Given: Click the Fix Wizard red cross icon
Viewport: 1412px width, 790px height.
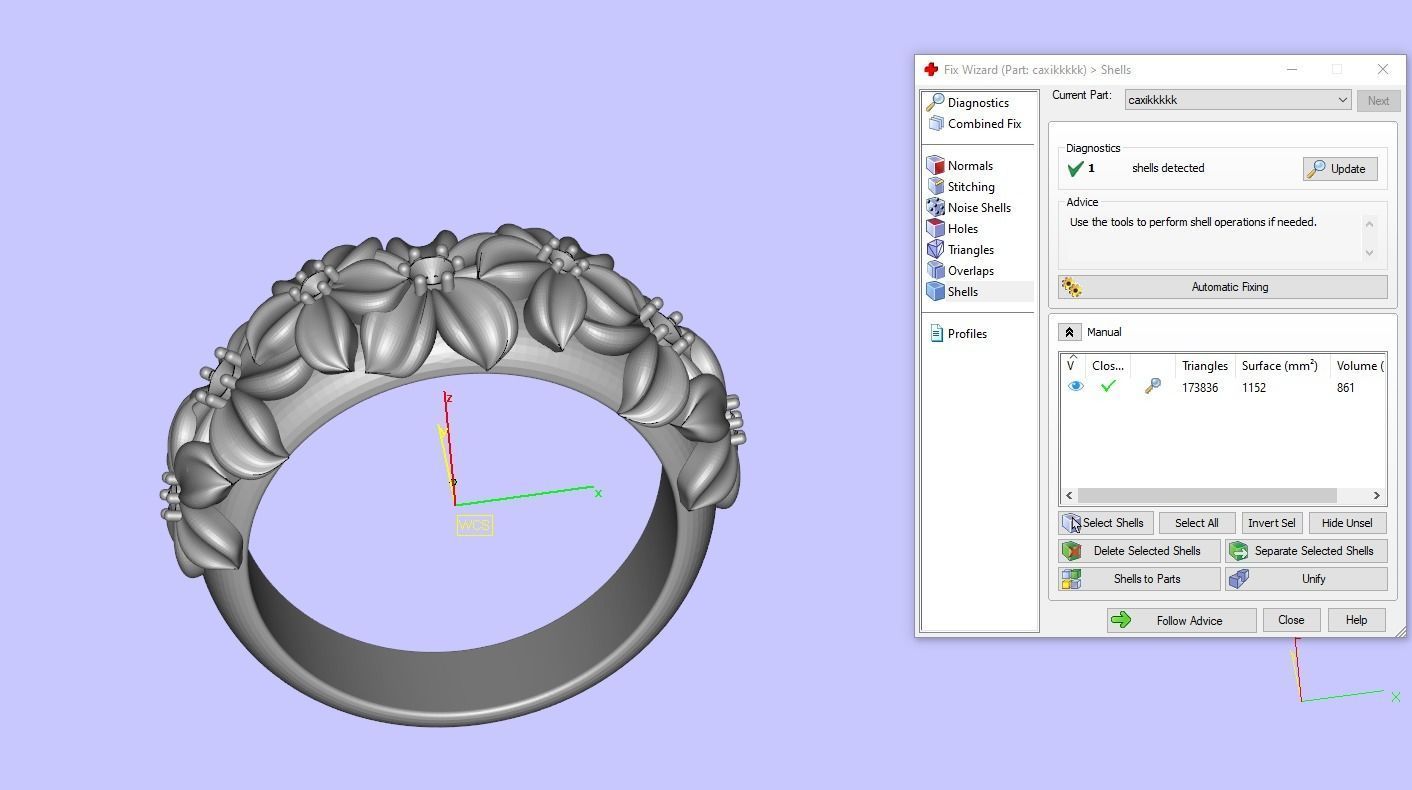Looking at the screenshot, I should pos(930,70).
